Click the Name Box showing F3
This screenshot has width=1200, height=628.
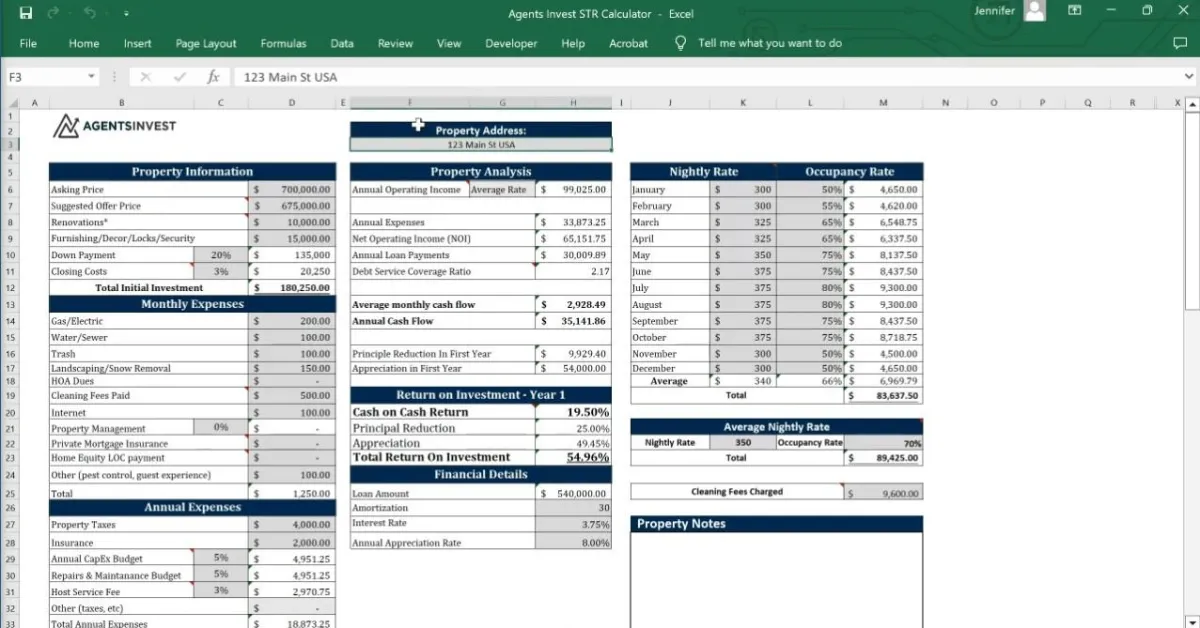[x=45, y=77]
